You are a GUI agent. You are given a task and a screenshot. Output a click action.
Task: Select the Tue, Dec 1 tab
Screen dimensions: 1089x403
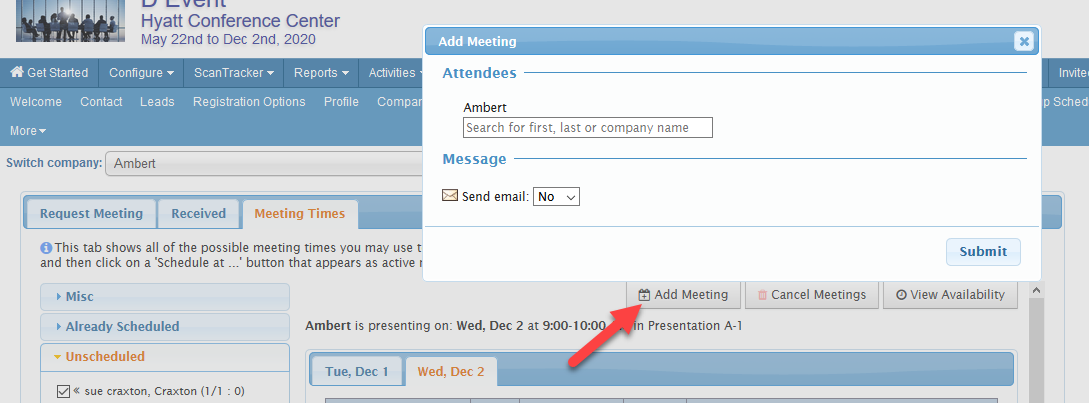357,371
